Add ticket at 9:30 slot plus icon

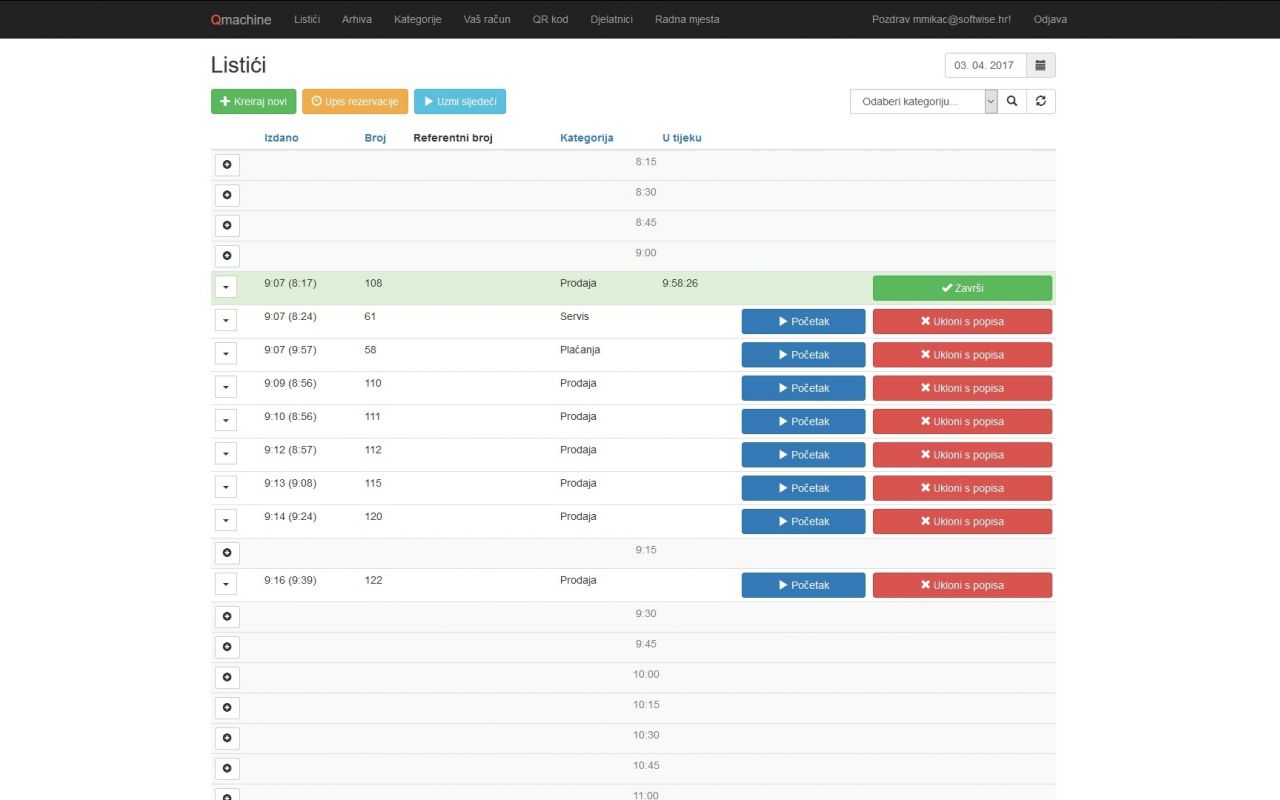227,617
